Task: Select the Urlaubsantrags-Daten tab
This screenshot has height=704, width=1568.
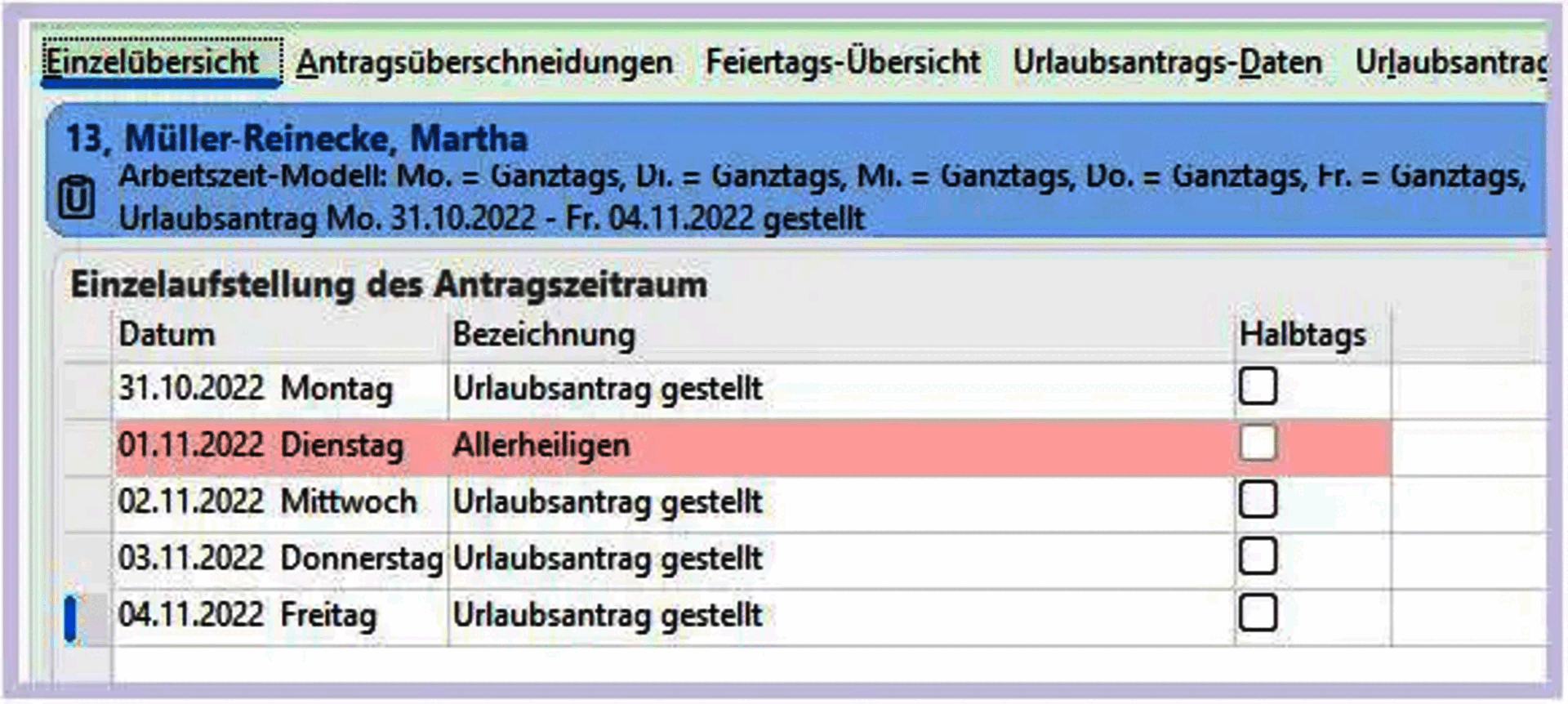Action: 1167,62
